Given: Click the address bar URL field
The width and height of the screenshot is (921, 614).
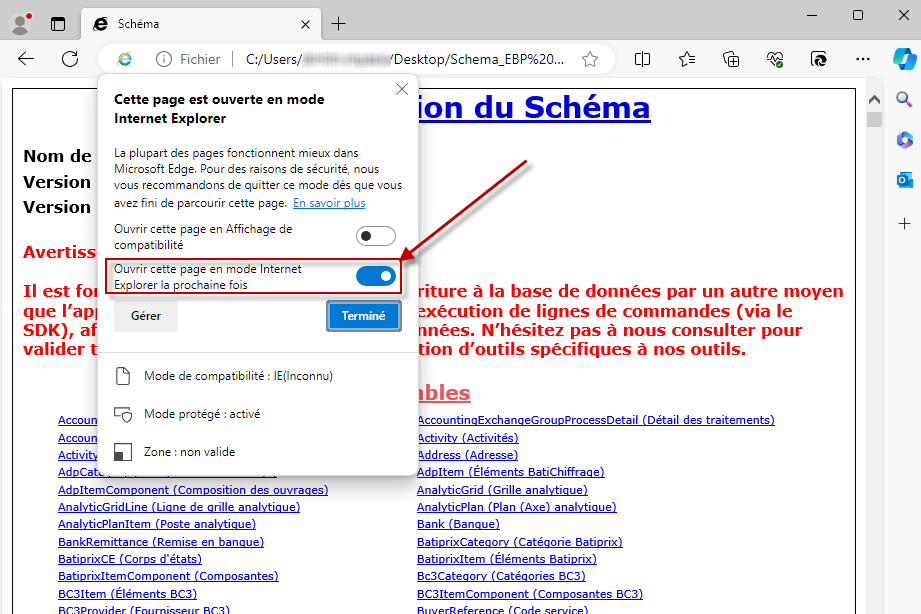Looking at the screenshot, I should [405, 59].
